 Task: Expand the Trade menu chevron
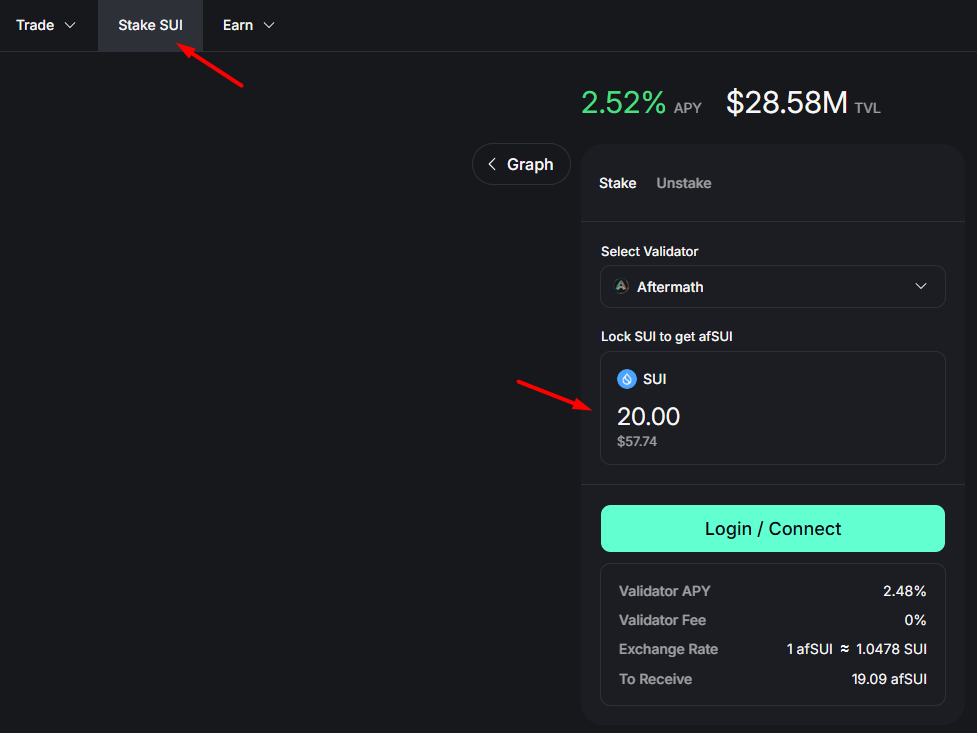tap(70, 25)
